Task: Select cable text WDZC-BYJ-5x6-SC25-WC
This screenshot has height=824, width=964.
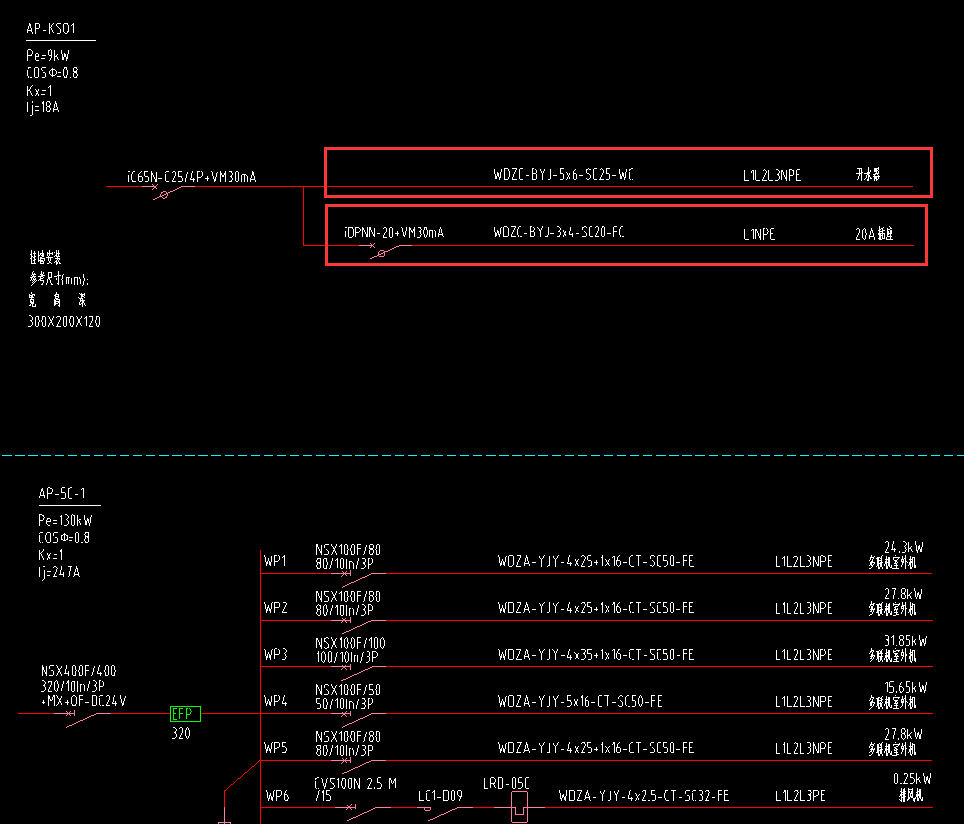Action: [563, 175]
